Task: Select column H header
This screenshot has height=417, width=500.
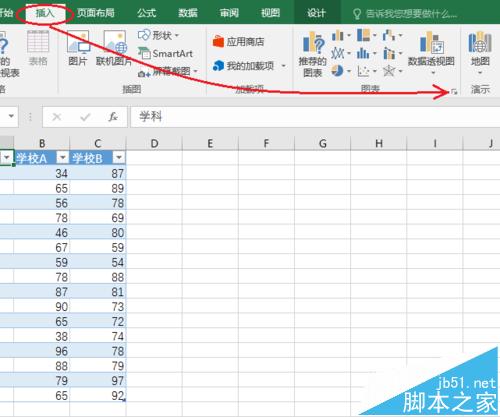Action: tap(378, 143)
